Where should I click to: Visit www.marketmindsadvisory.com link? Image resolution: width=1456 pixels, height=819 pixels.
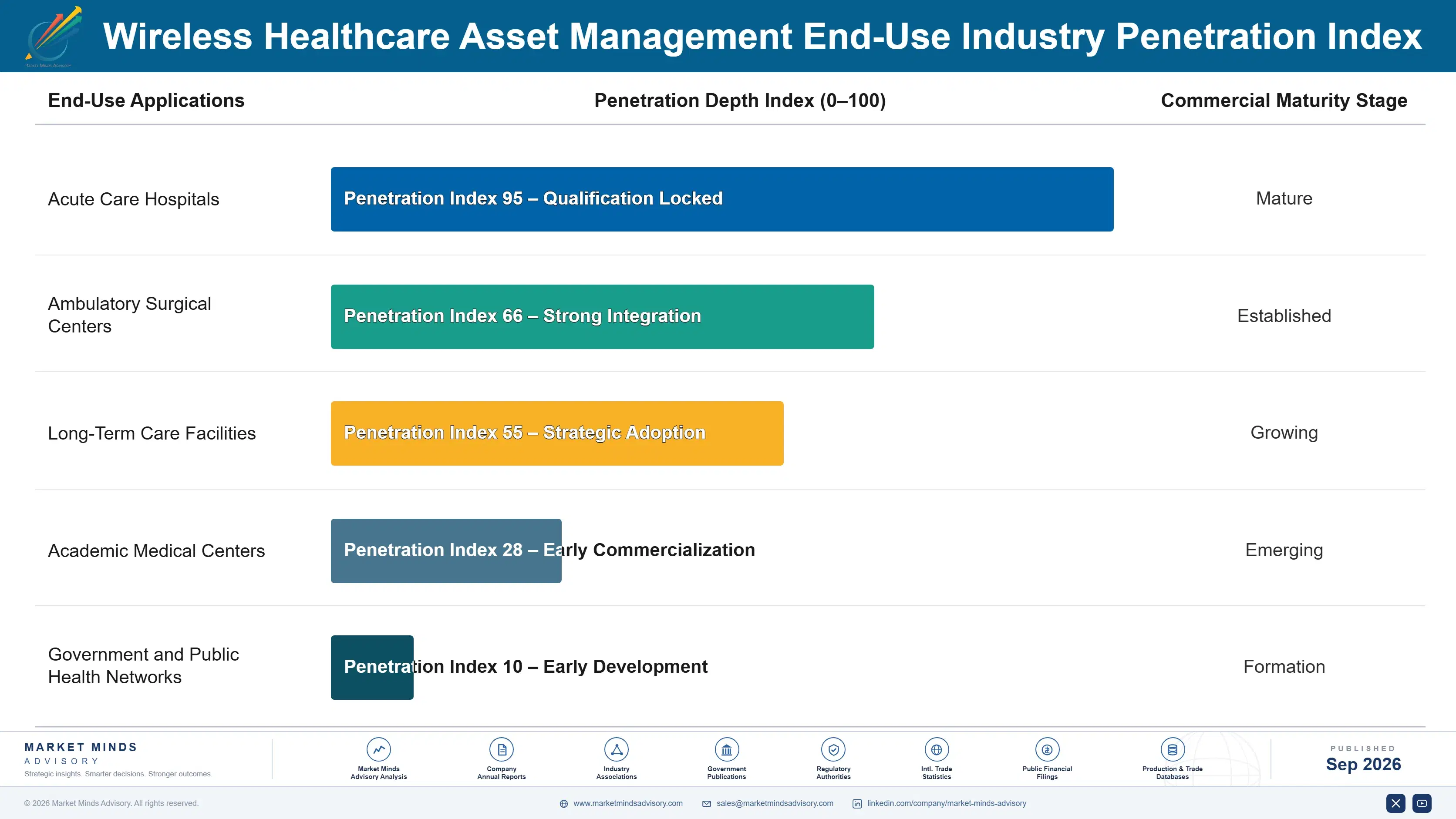pyautogui.click(x=628, y=803)
